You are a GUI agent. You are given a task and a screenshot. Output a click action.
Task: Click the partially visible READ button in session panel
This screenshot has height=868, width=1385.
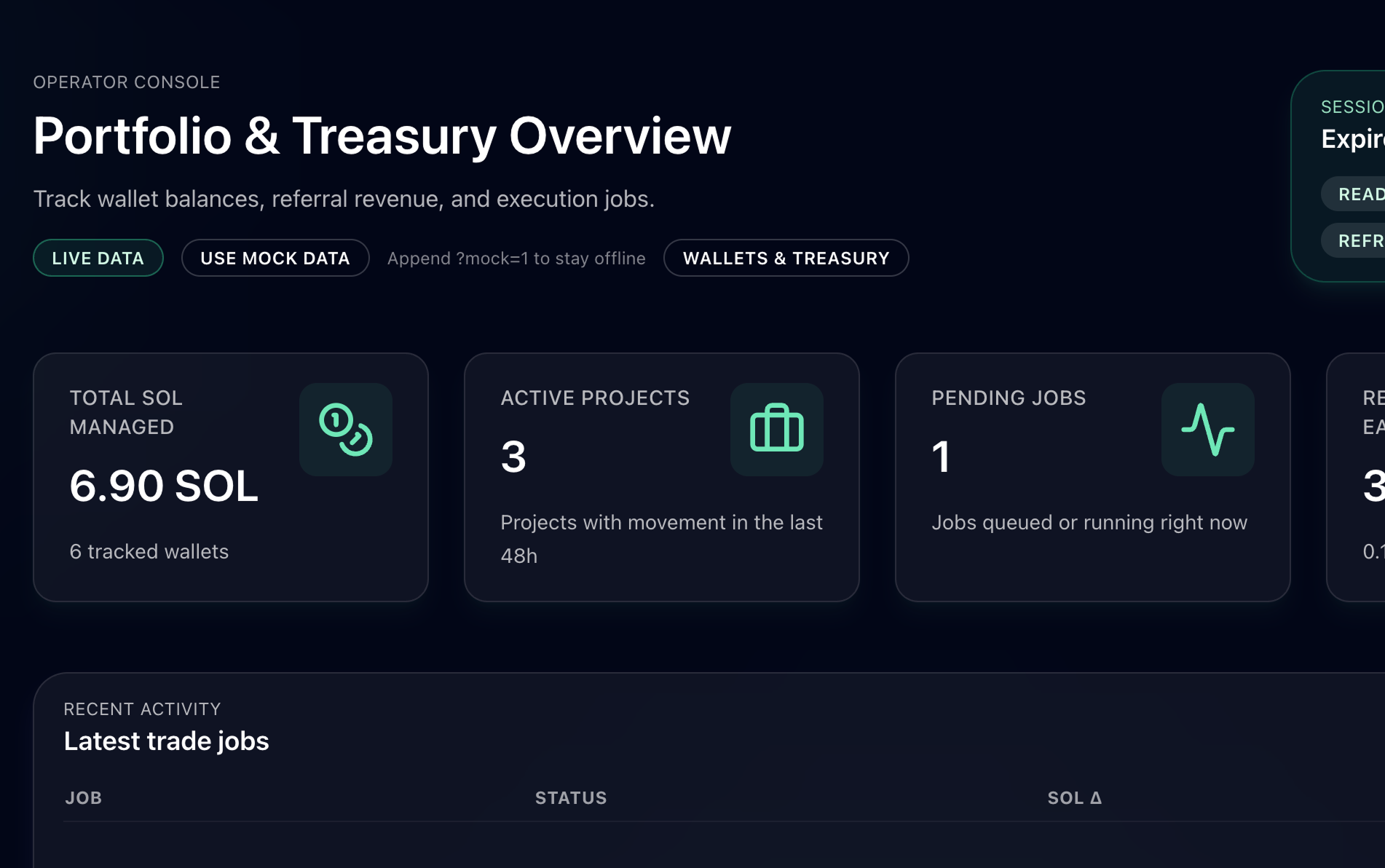(x=1354, y=194)
